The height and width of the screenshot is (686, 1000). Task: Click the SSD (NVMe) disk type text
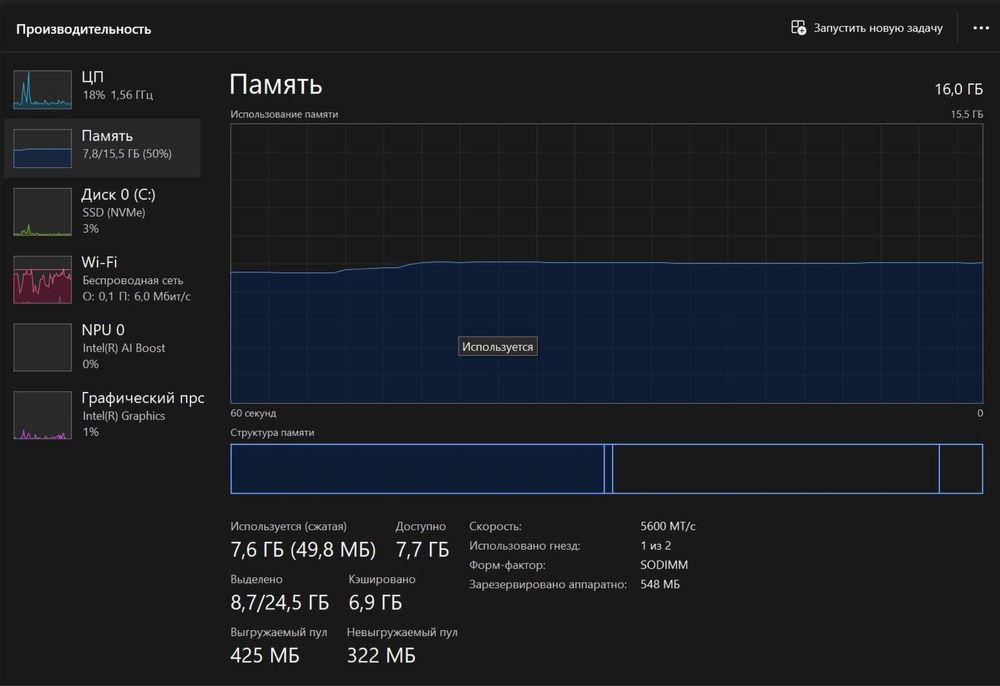click(x=114, y=212)
